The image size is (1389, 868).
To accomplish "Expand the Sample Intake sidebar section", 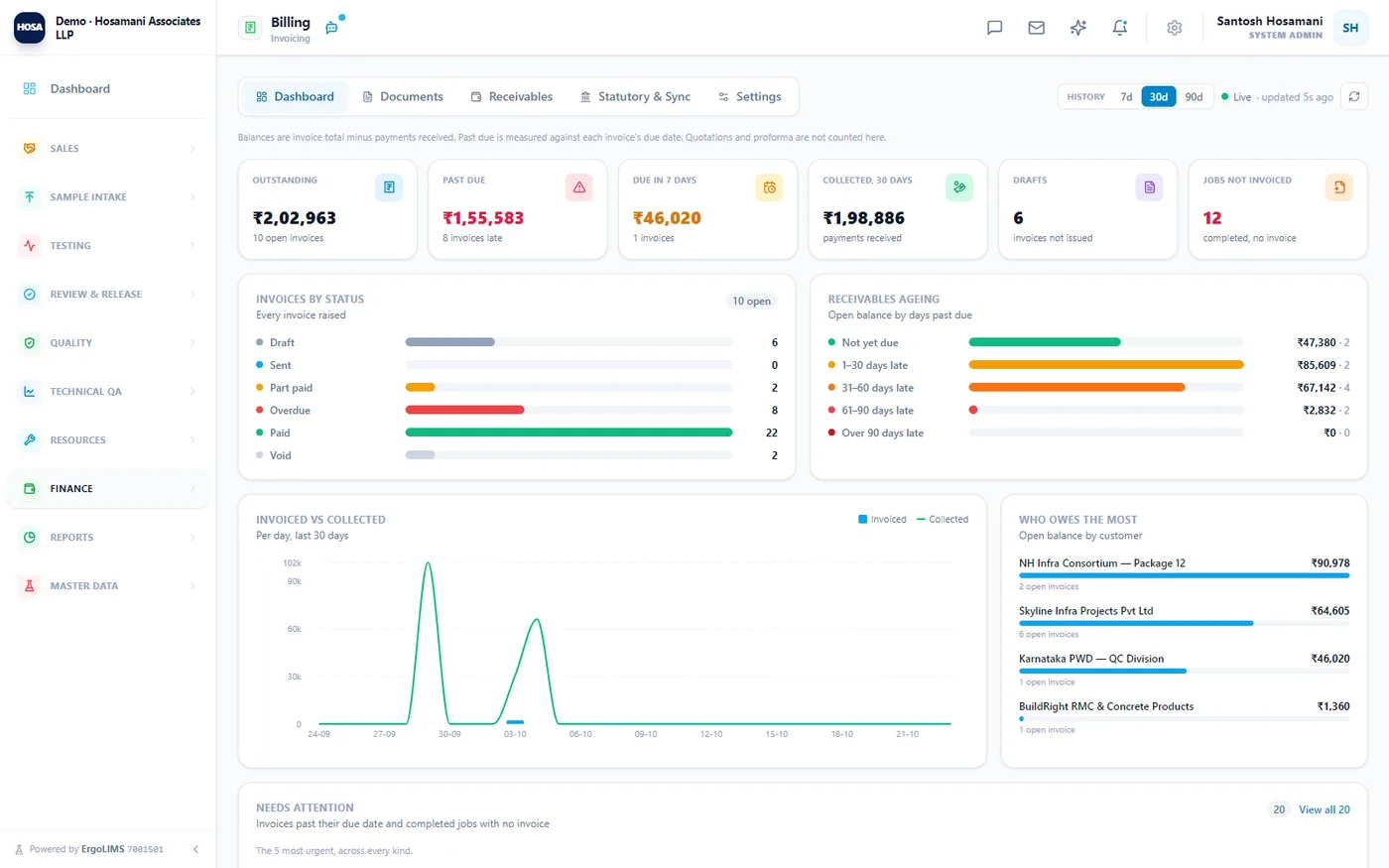I will 108,196.
